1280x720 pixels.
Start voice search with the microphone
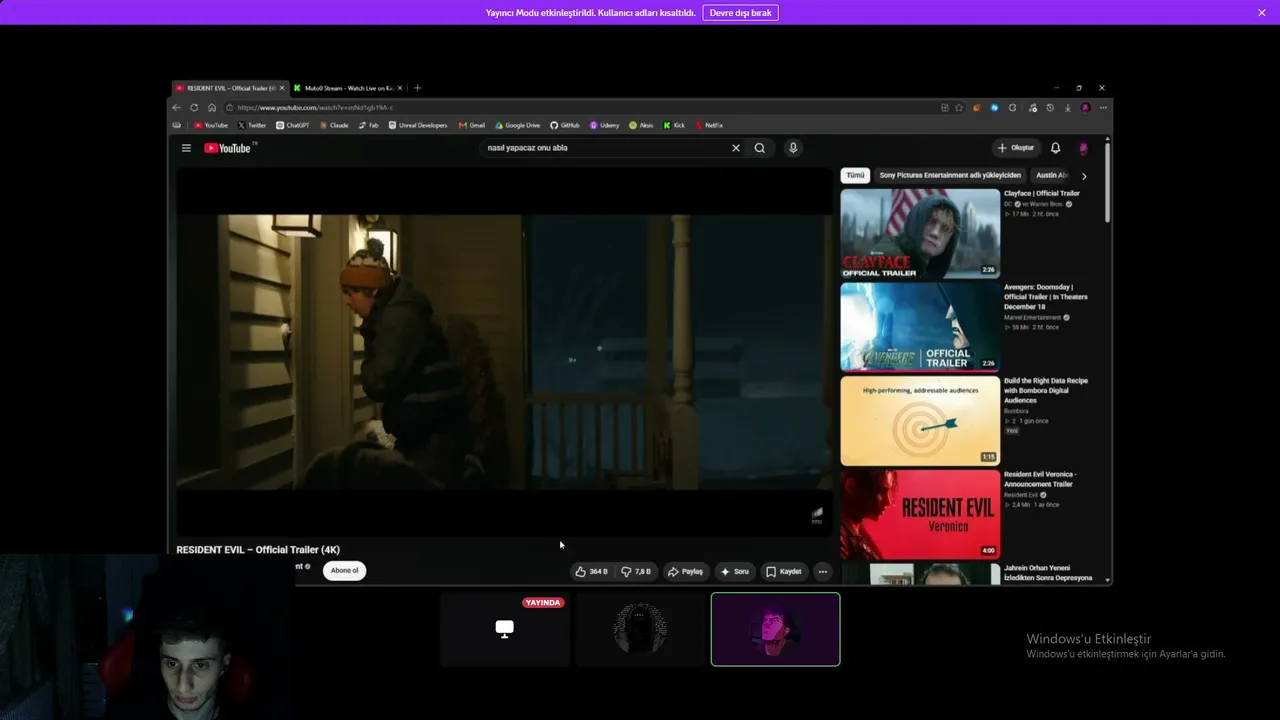[x=793, y=148]
